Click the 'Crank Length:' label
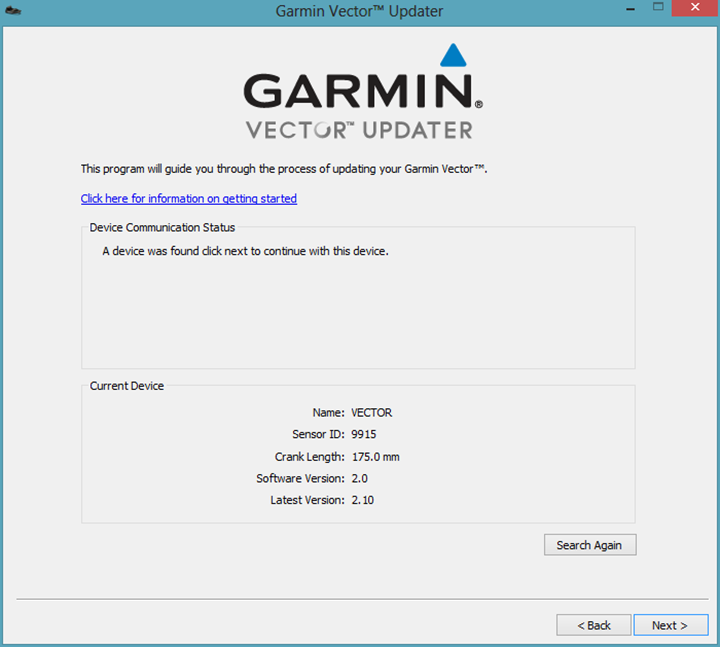Viewport: 720px width, 647px height. point(309,457)
